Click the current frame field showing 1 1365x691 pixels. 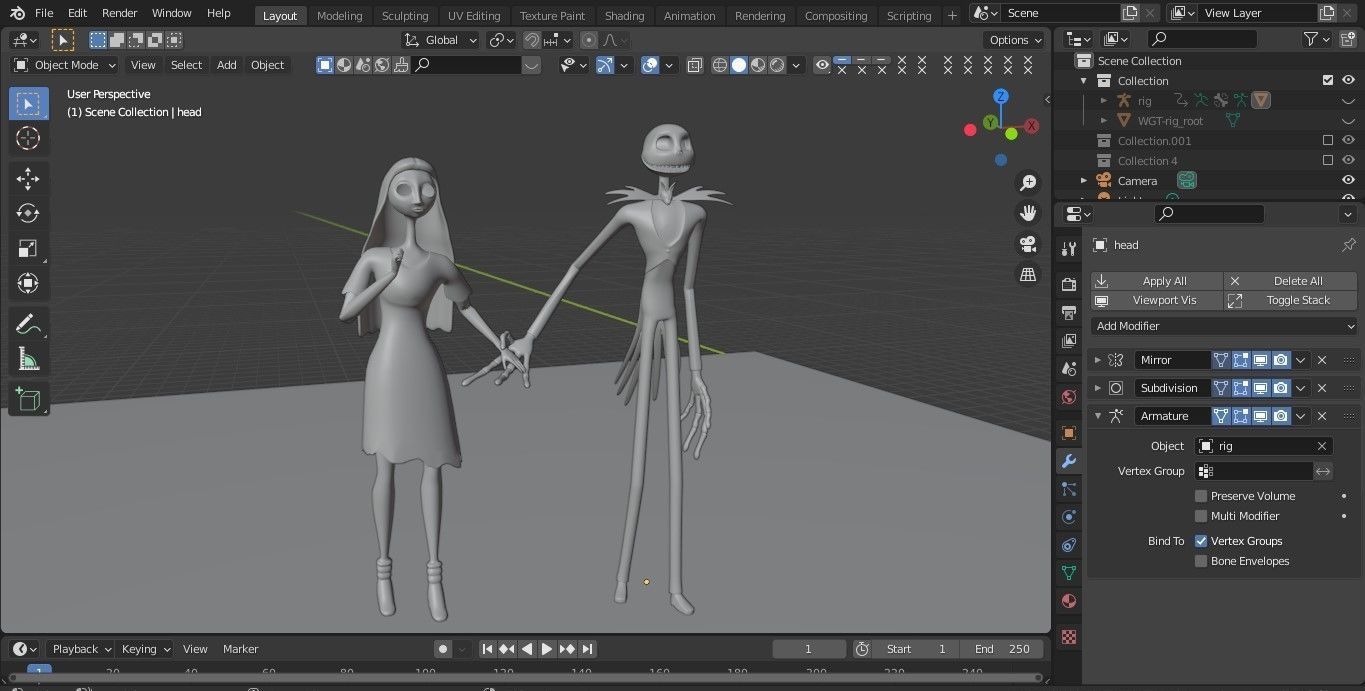809,649
